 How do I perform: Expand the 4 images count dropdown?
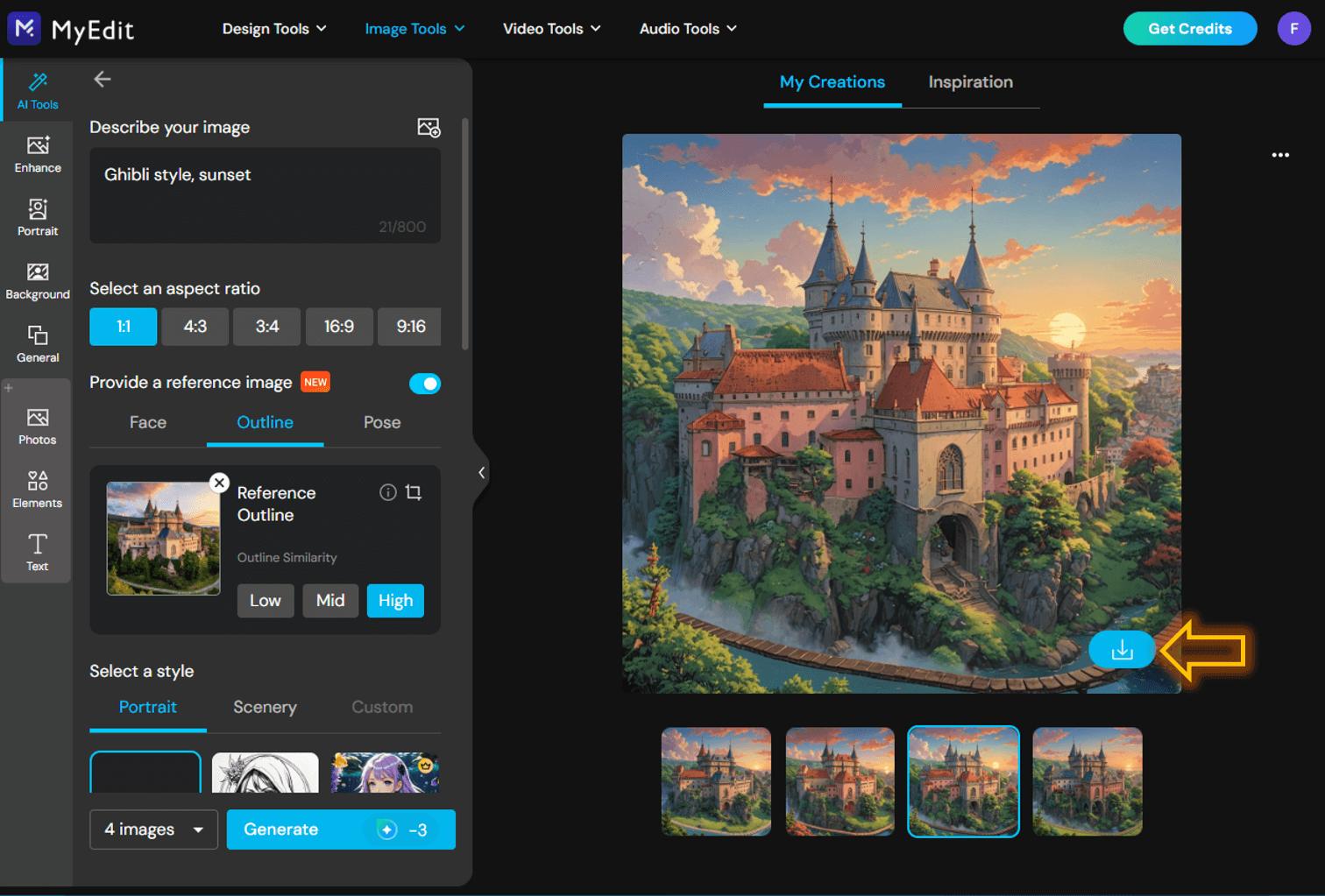point(153,829)
